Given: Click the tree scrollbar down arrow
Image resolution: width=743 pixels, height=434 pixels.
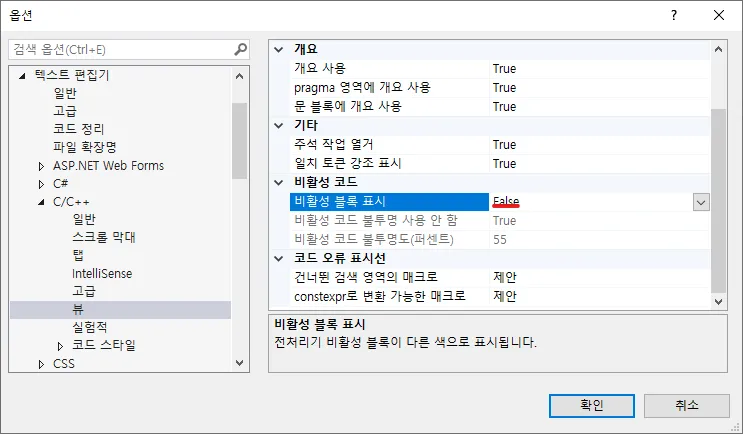Looking at the screenshot, I should 240,364.
